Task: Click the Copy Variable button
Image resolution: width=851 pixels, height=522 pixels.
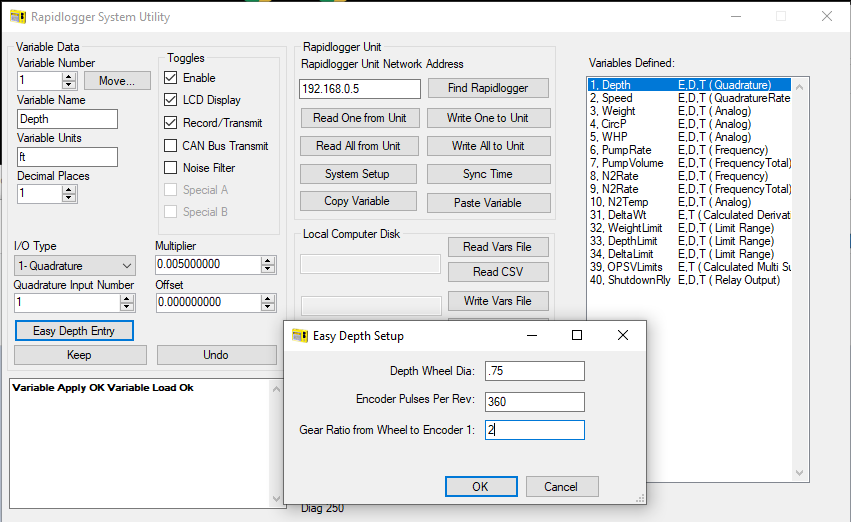Action: tap(358, 201)
